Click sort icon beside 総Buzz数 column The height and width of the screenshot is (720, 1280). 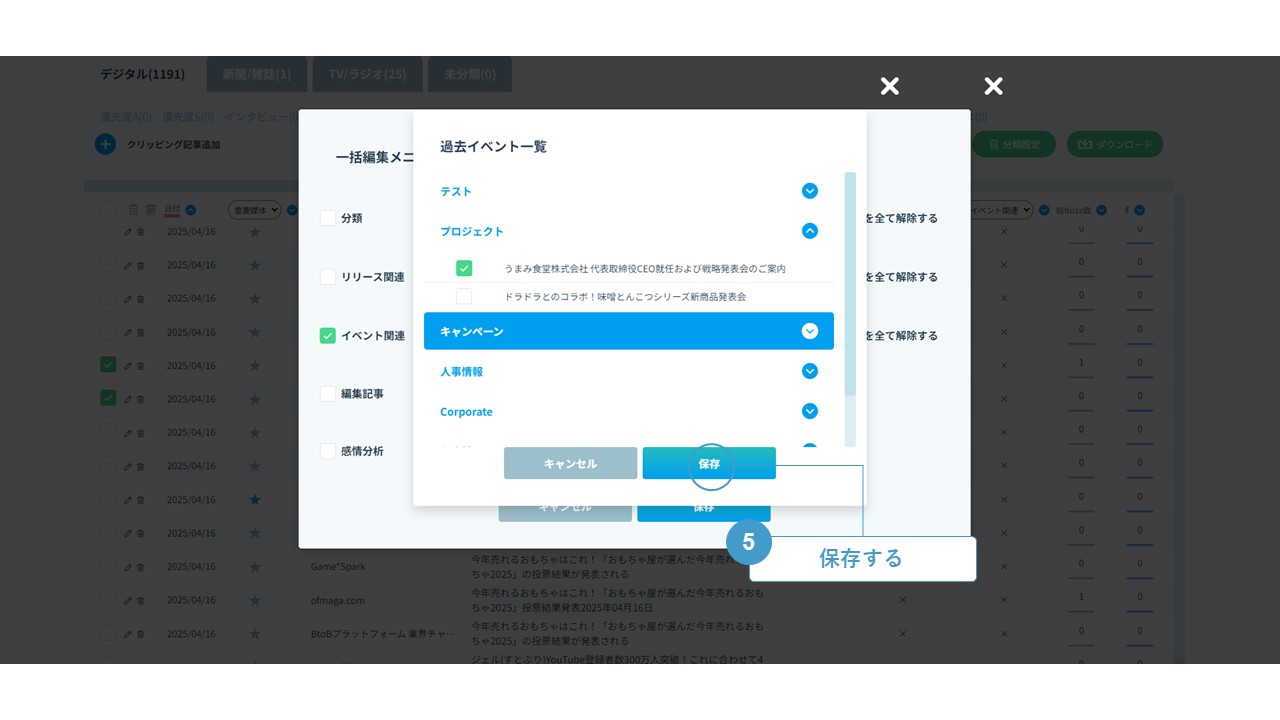click(x=1101, y=210)
